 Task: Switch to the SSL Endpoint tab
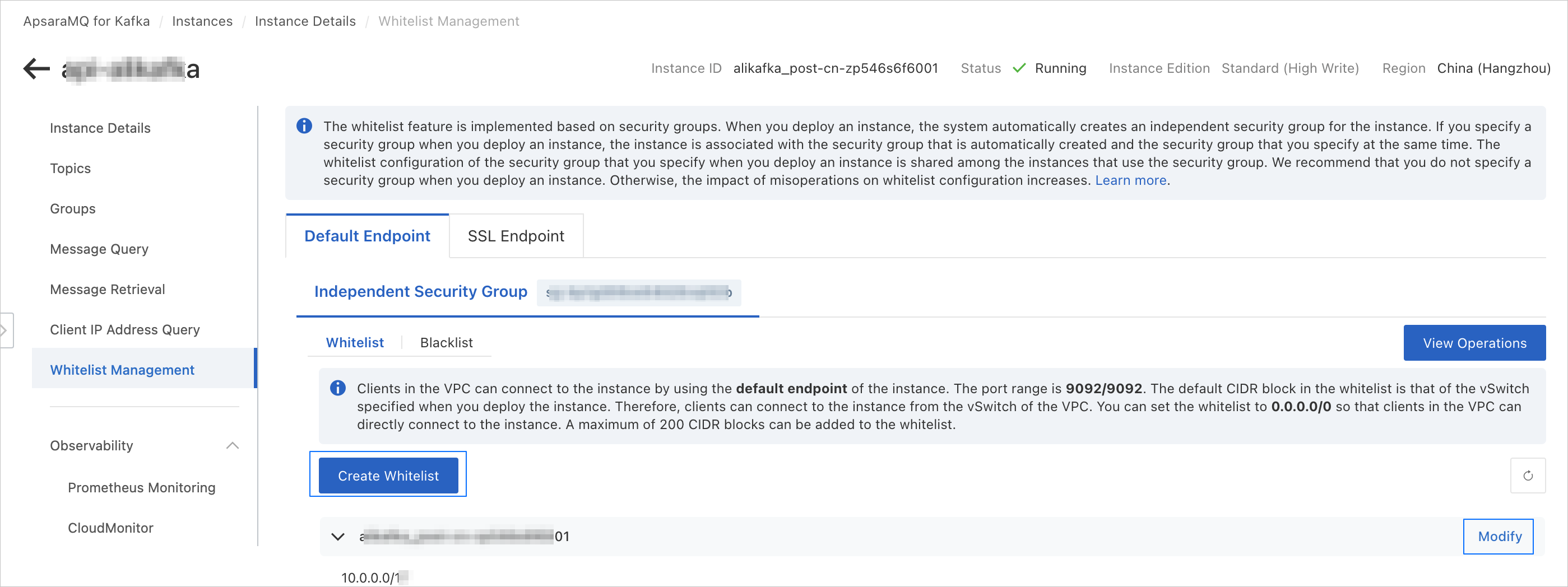click(x=516, y=236)
